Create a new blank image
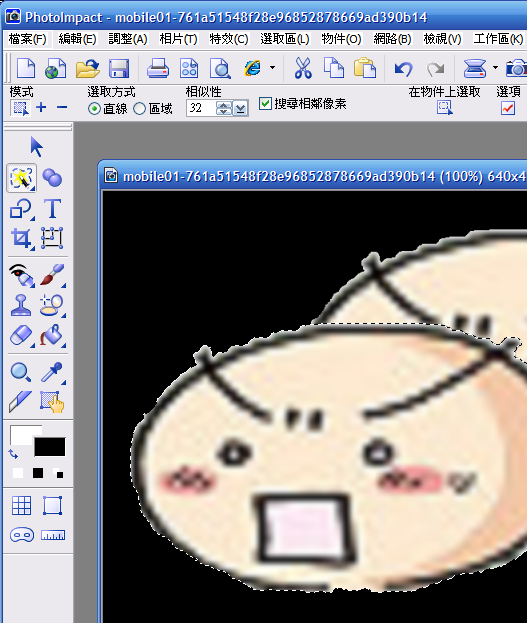Image resolution: width=527 pixels, height=623 pixels. click(26, 68)
